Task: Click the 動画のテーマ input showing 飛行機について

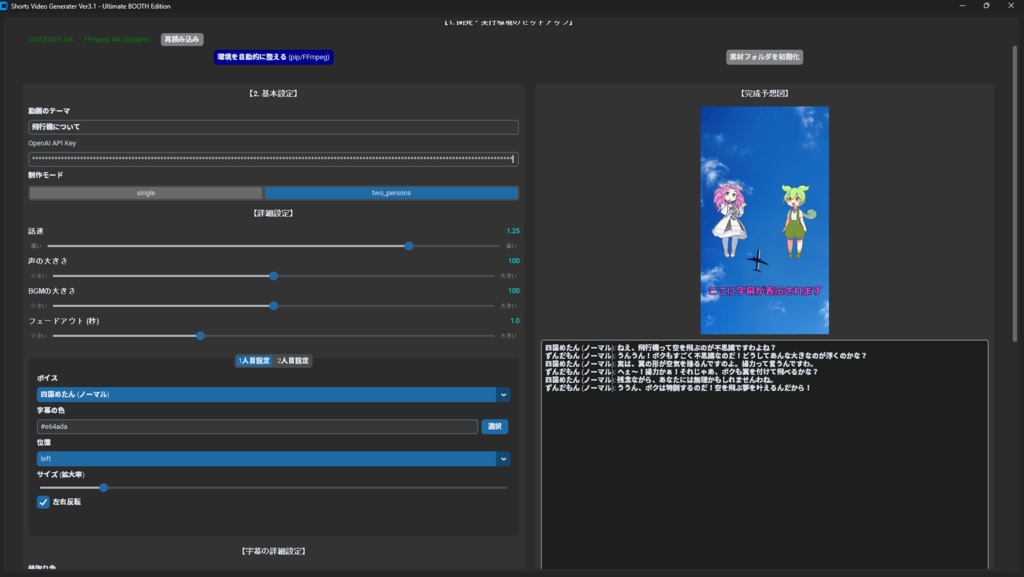Action: [x=271, y=126]
